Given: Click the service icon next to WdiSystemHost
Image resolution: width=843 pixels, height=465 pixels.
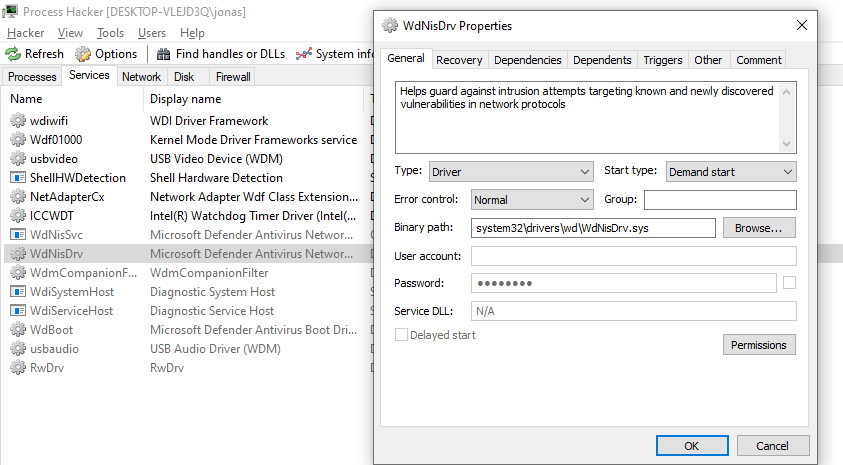Looking at the screenshot, I should [18, 291].
